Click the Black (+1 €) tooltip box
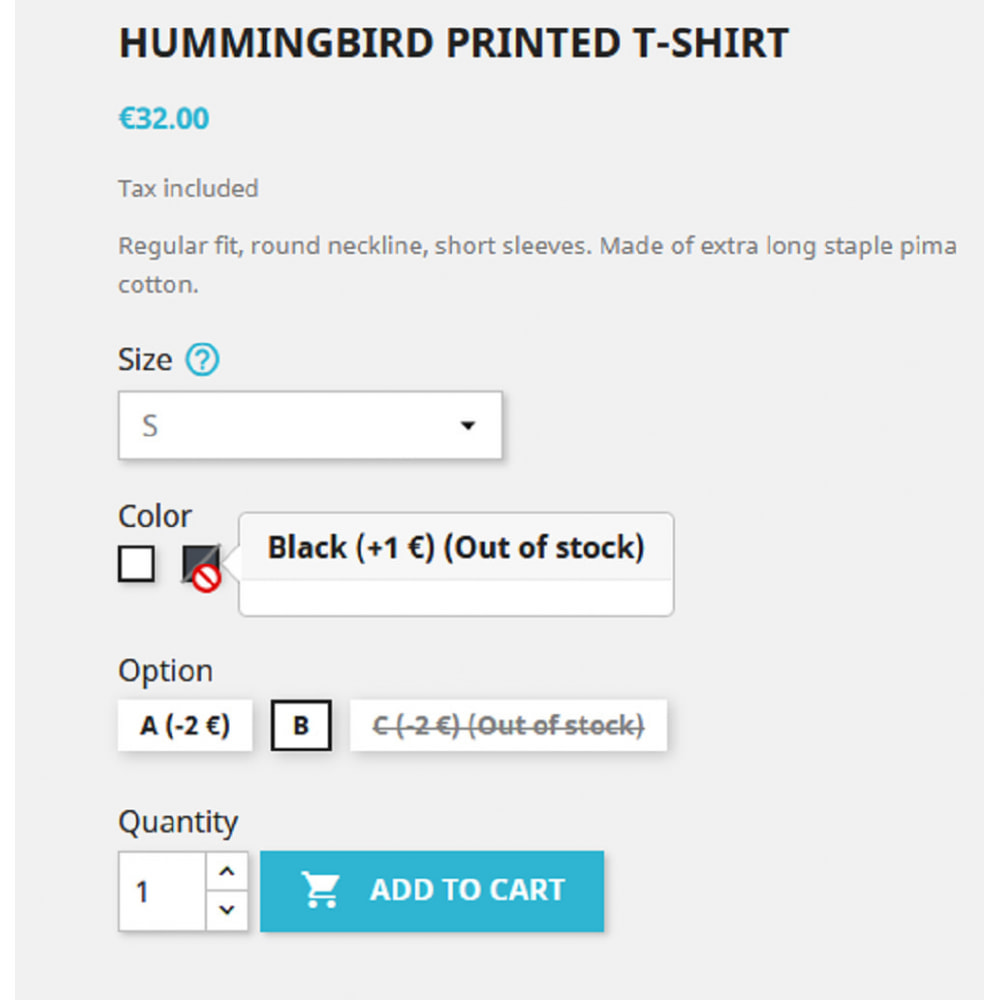The height and width of the screenshot is (1000, 1000). point(456,564)
